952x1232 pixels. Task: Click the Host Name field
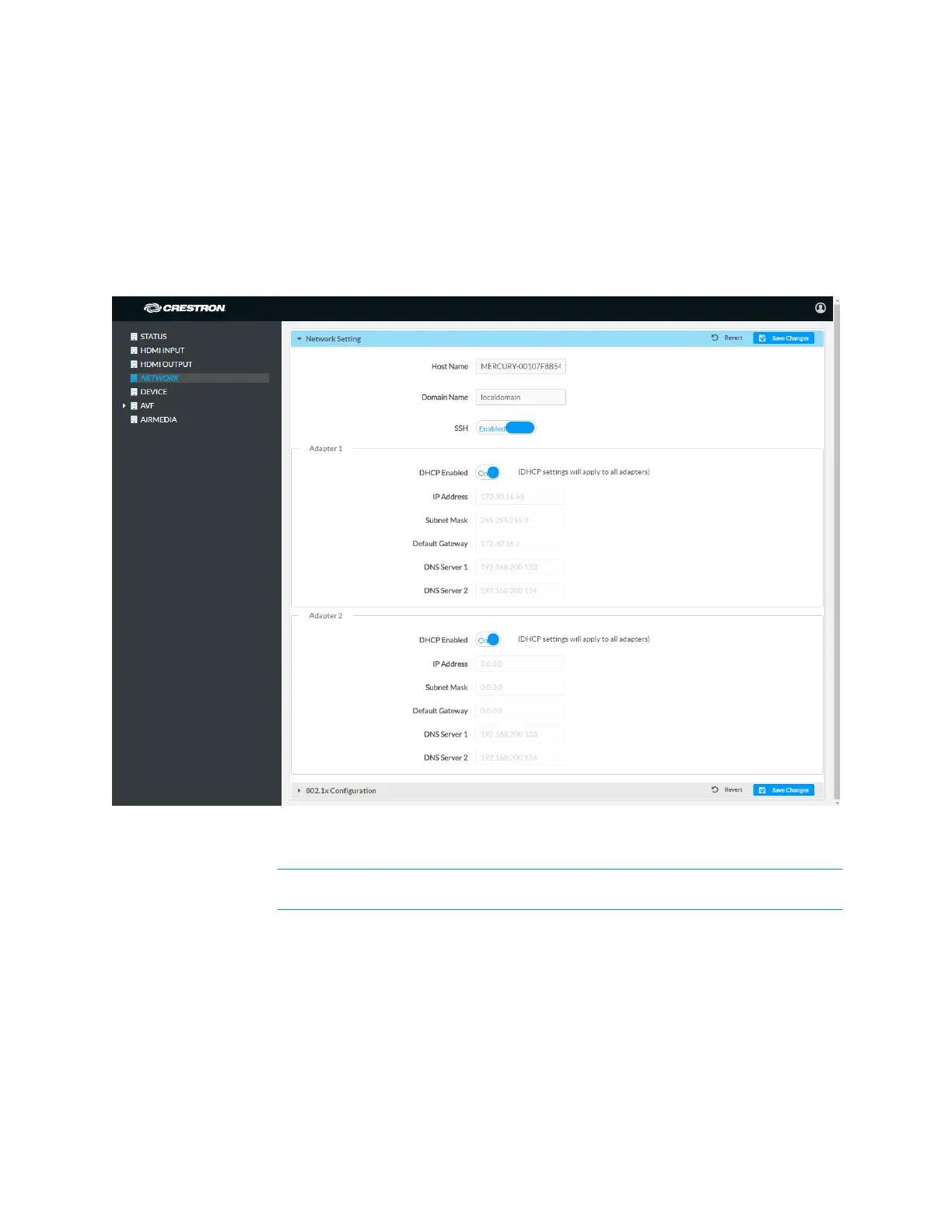click(520, 366)
